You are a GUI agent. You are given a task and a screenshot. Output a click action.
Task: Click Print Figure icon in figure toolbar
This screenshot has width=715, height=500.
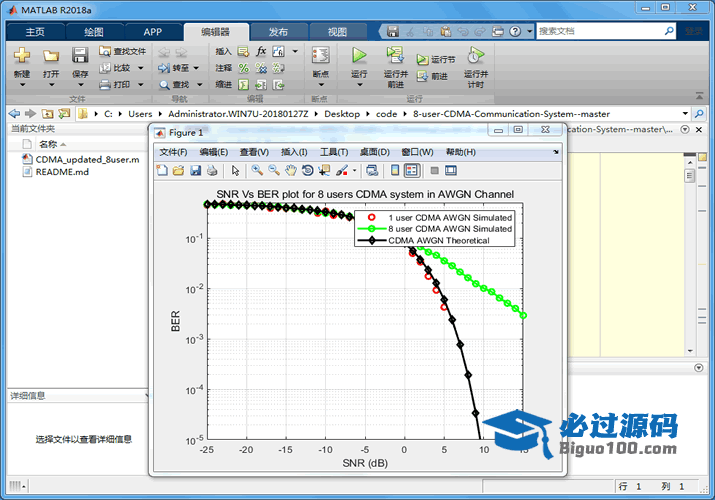click(x=212, y=170)
